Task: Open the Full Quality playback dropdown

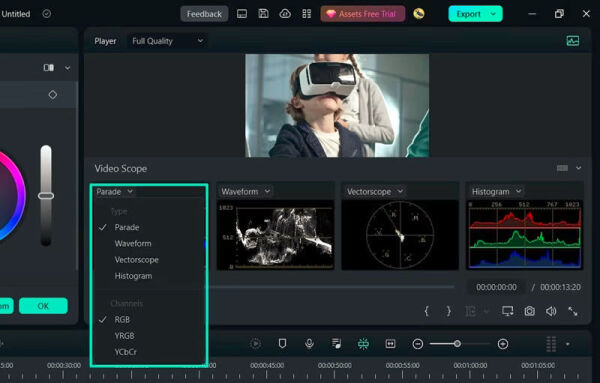Action: click(167, 41)
